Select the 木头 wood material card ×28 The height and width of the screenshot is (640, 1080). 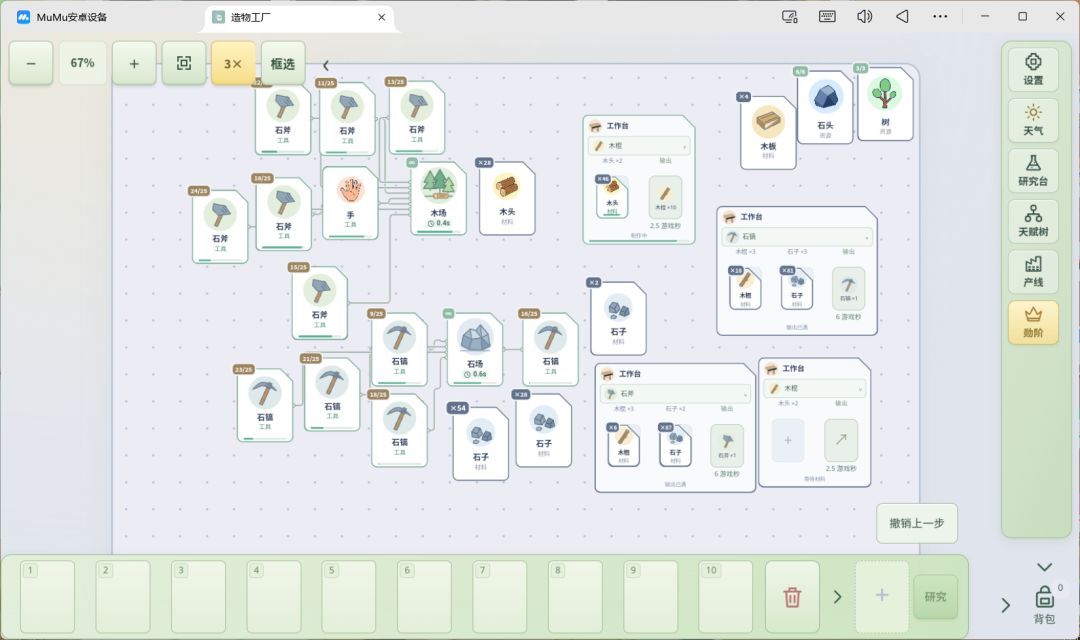507,198
